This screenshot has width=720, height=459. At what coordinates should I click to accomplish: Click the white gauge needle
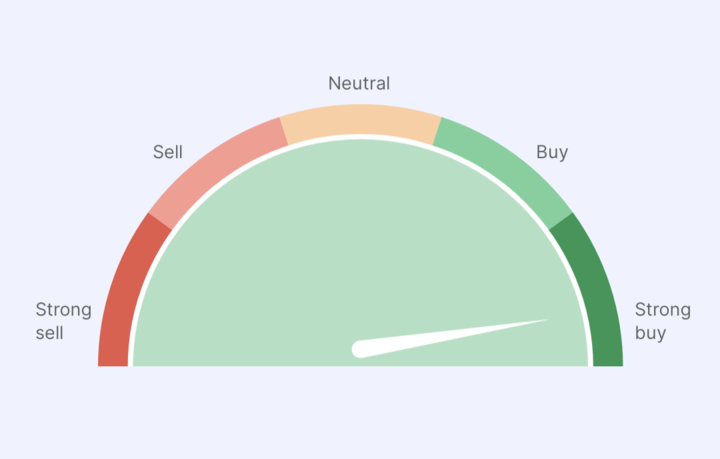click(x=450, y=338)
